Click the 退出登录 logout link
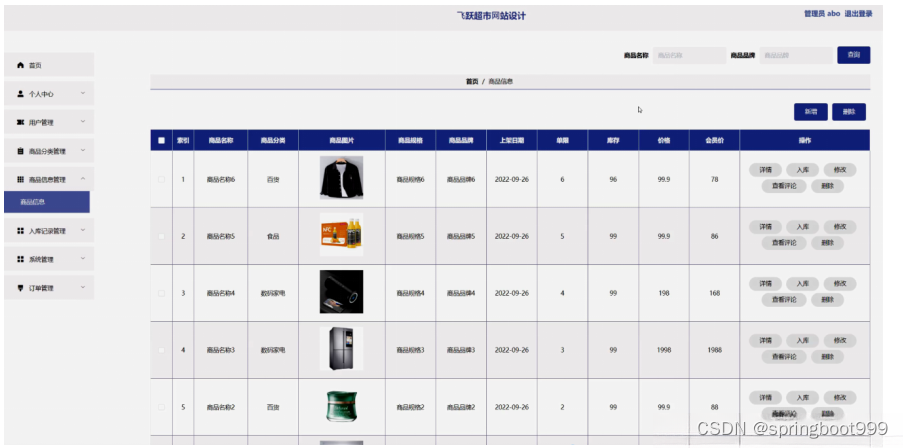This screenshot has width=903, height=448. pos(858,14)
